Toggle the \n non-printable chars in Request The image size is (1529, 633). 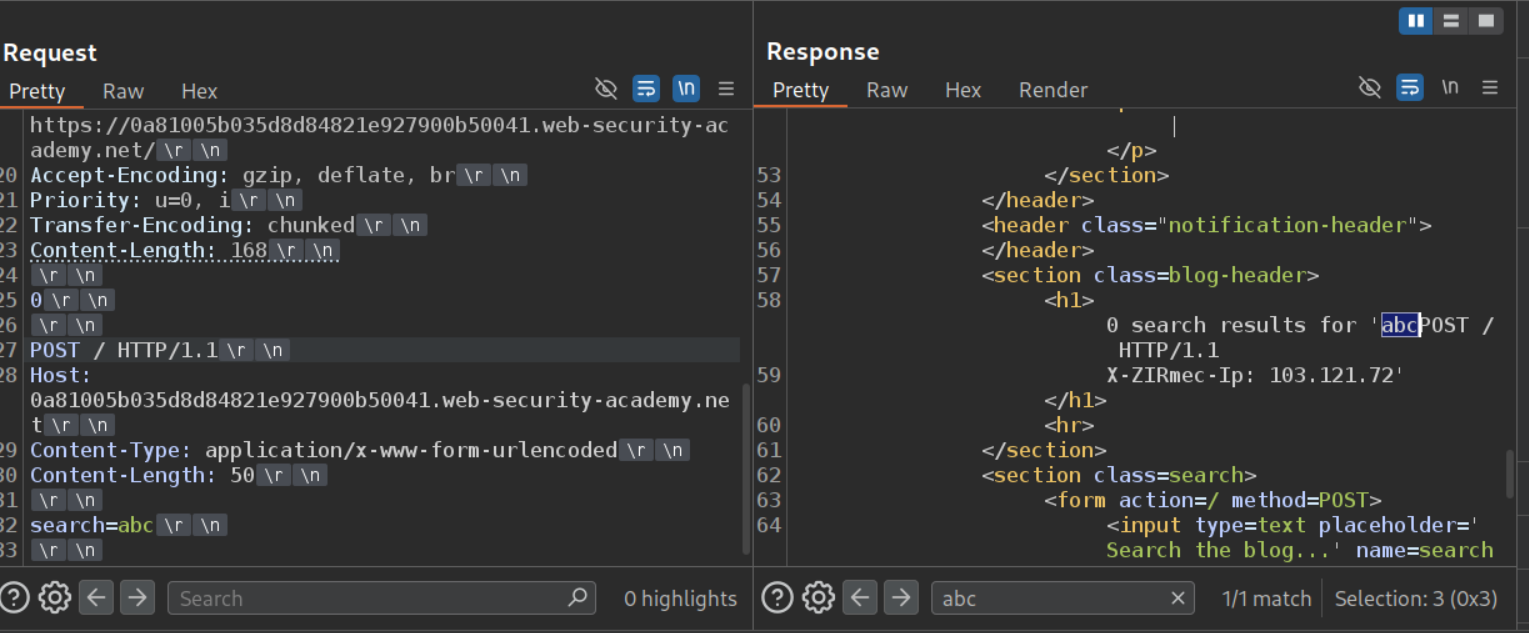pos(686,89)
